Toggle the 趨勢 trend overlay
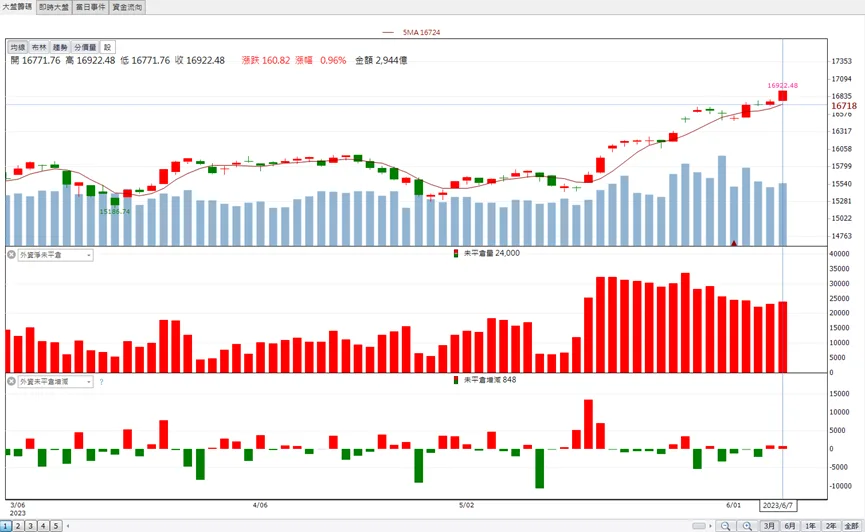Image resolution: width=865 pixels, height=532 pixels. tap(60, 47)
